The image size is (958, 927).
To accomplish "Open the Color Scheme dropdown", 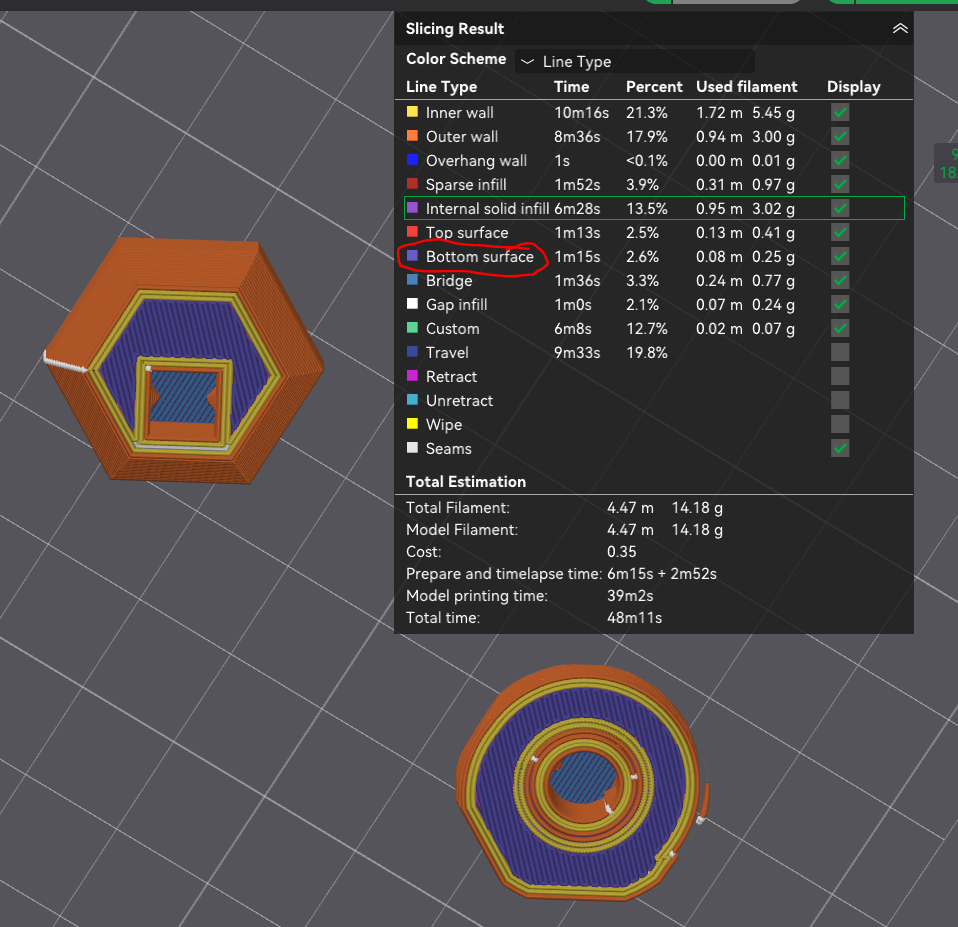I will [635, 62].
